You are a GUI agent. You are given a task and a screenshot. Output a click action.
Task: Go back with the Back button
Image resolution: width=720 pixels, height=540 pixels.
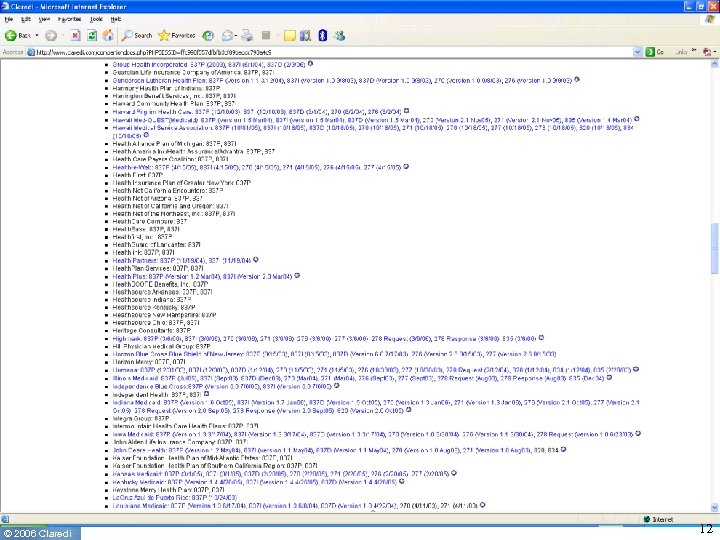click(x=17, y=35)
